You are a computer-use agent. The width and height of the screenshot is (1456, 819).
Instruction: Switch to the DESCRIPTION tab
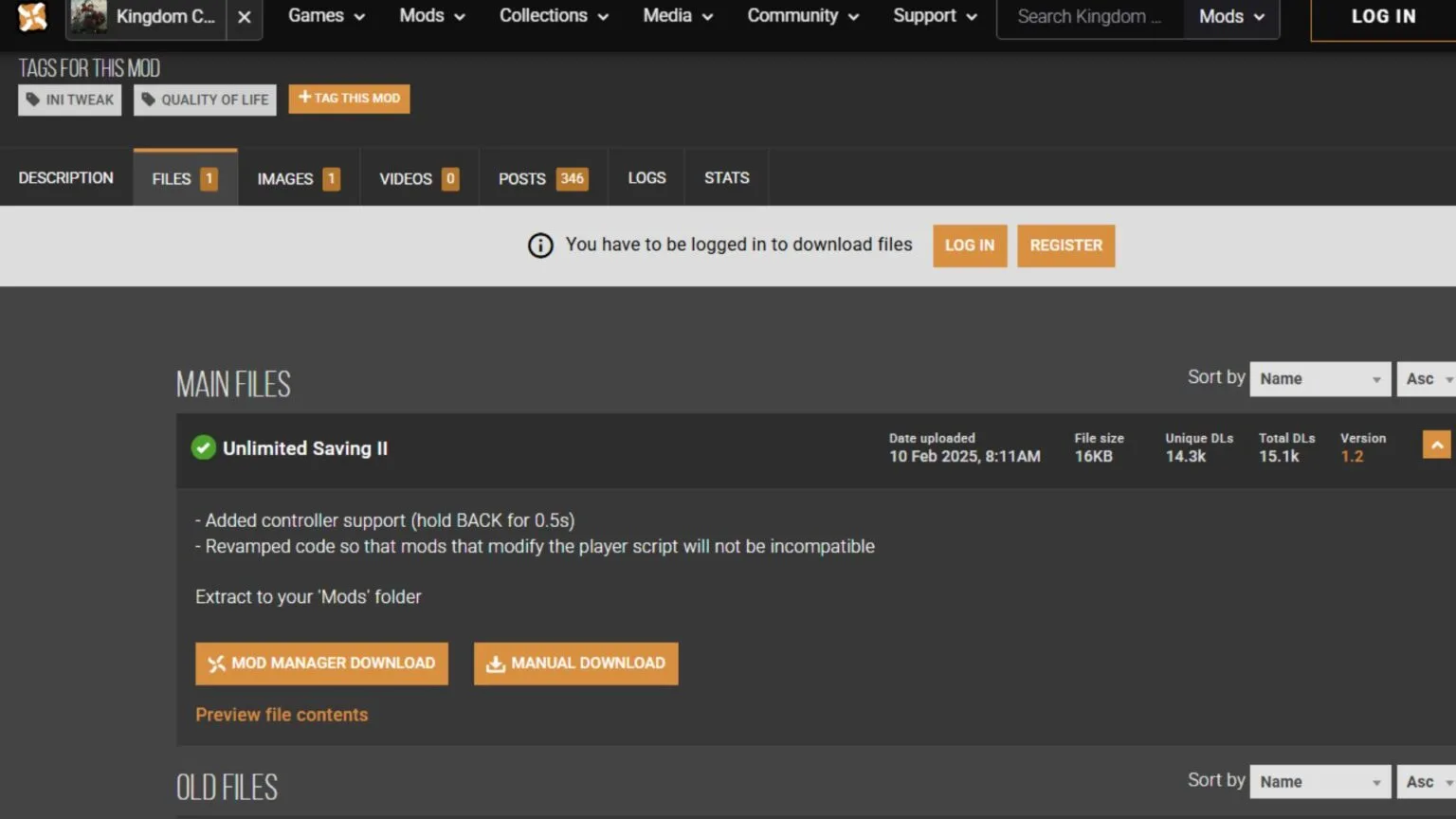coord(65,178)
